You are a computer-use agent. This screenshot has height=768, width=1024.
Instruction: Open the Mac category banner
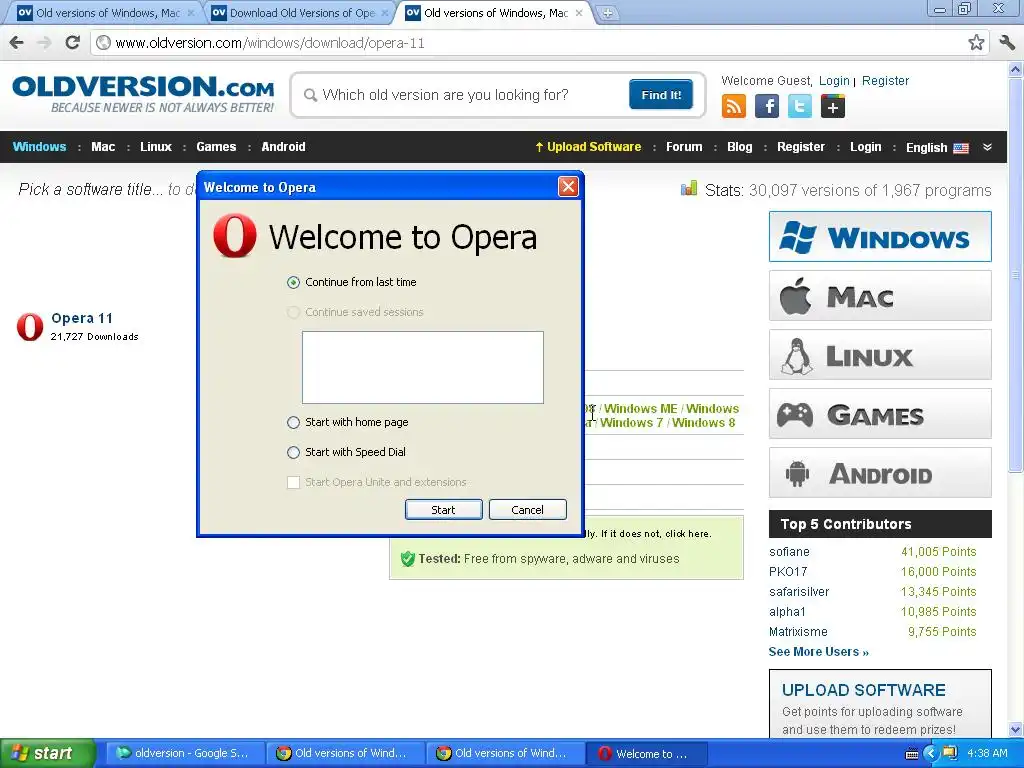[x=880, y=296]
